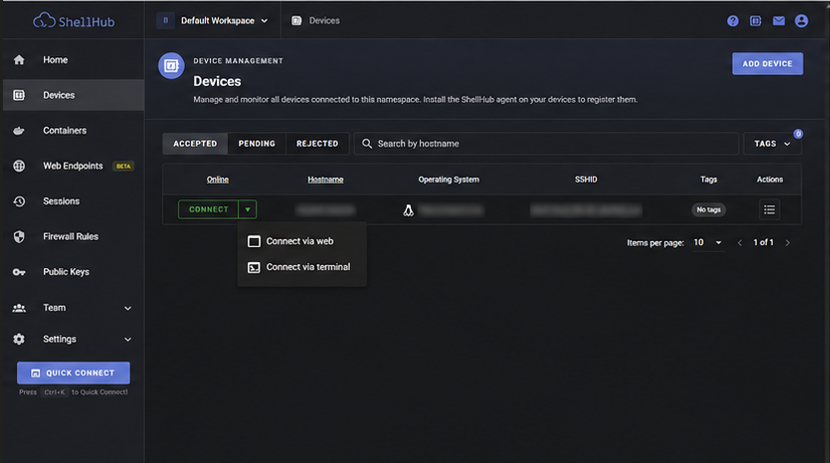Open the device row actions list icon
Screen dimensions: 830x463
(x=769, y=210)
